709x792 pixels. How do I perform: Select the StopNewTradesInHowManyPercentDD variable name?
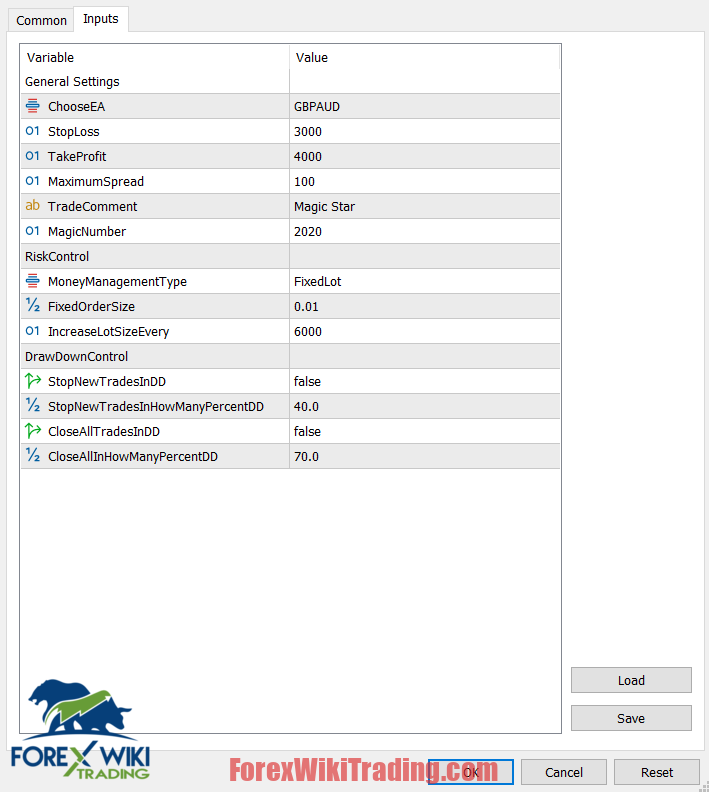[x=156, y=407]
